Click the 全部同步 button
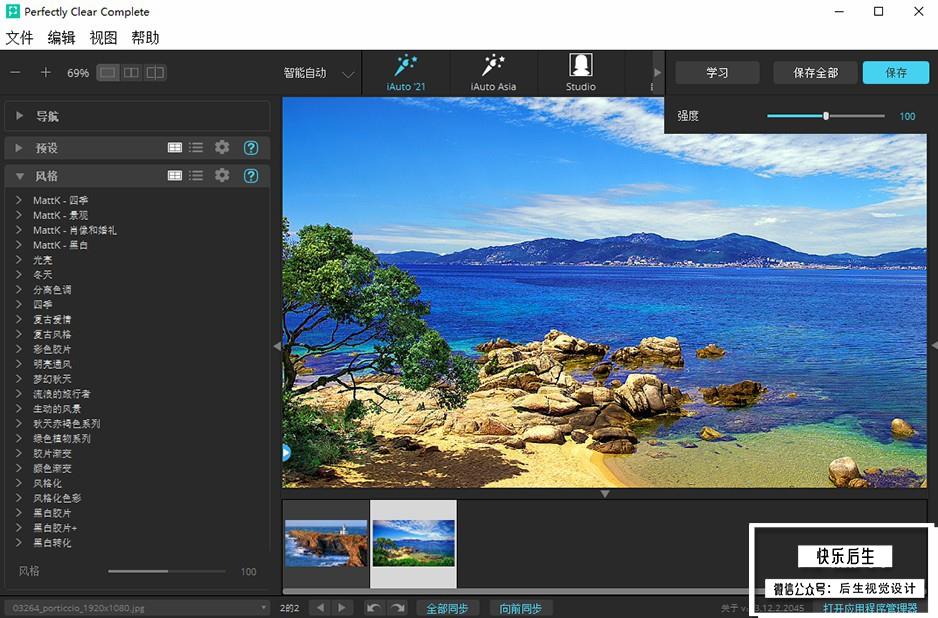This screenshot has height=618, width=938. point(447,608)
